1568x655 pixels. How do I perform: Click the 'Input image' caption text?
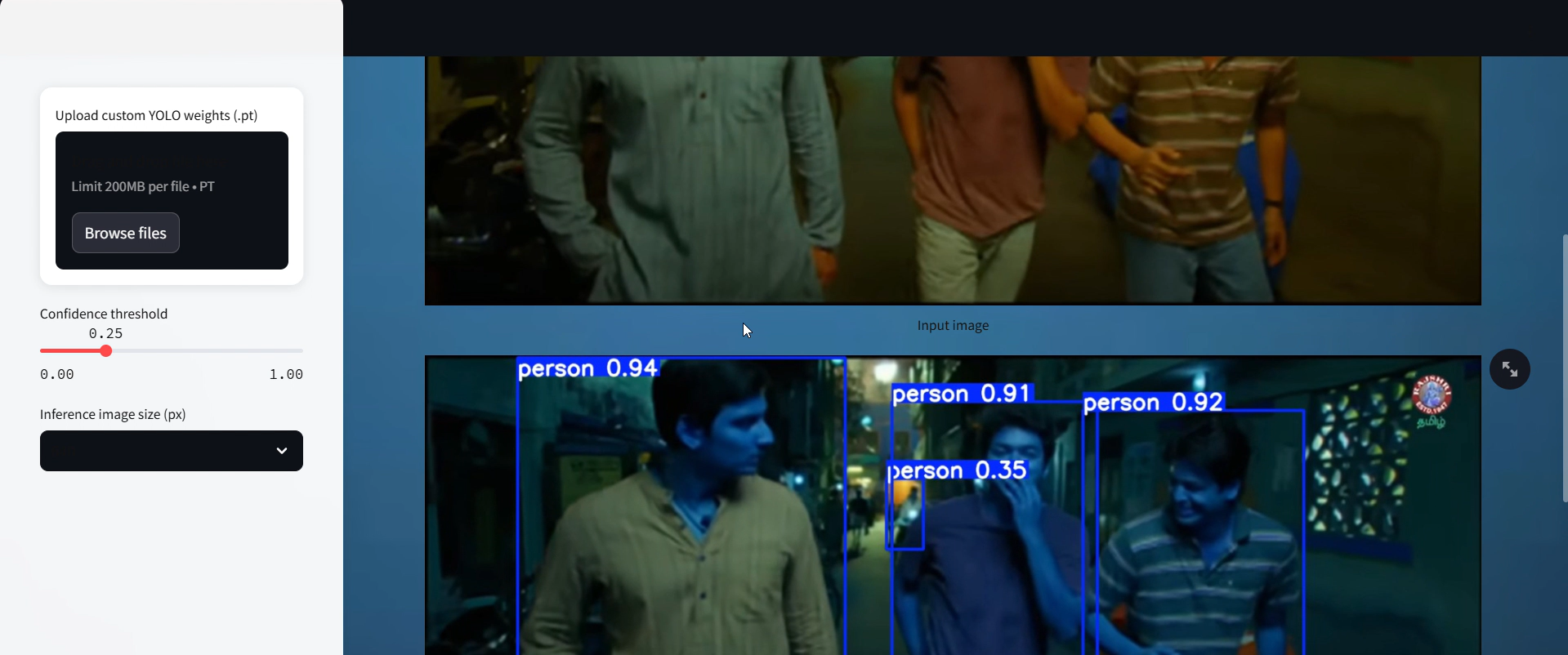pyautogui.click(x=953, y=325)
